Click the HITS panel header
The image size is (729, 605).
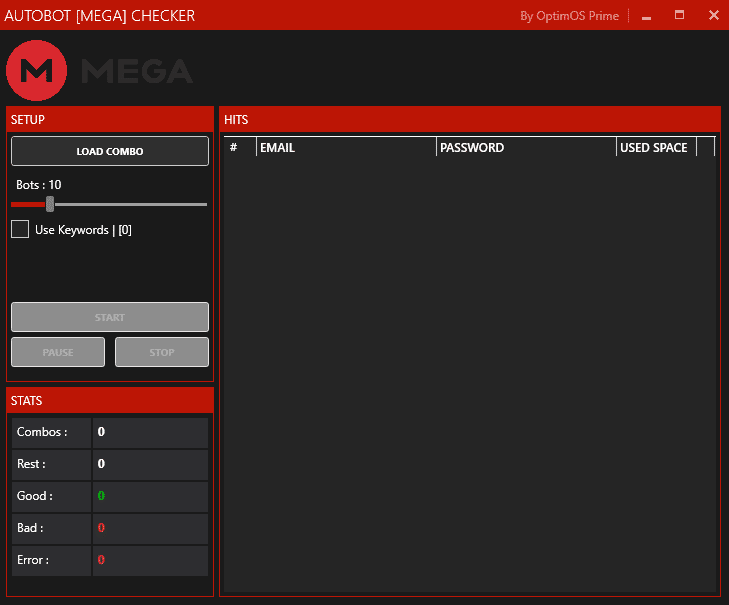pyautogui.click(x=470, y=120)
